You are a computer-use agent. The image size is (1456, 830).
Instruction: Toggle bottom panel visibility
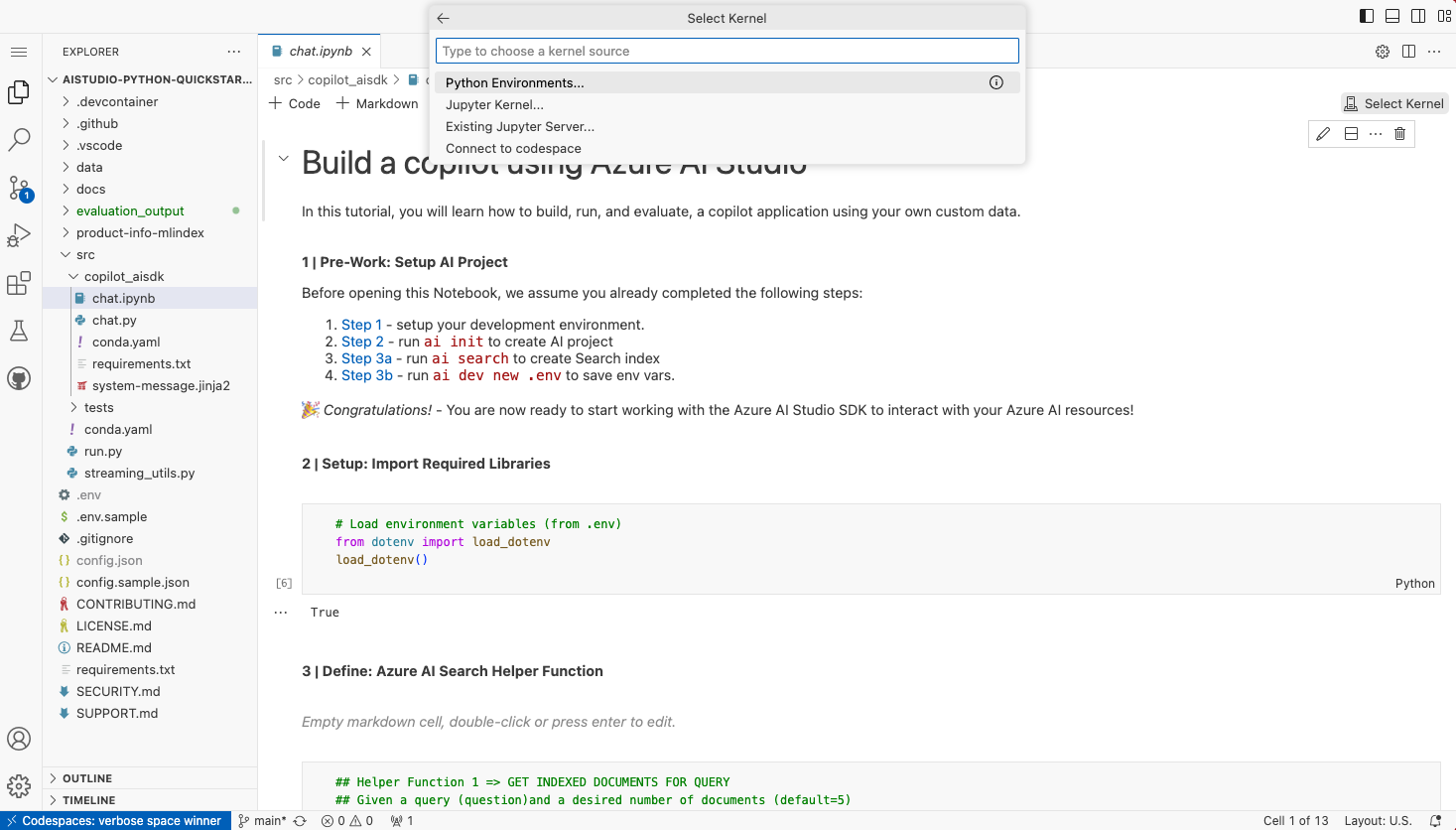click(1392, 16)
